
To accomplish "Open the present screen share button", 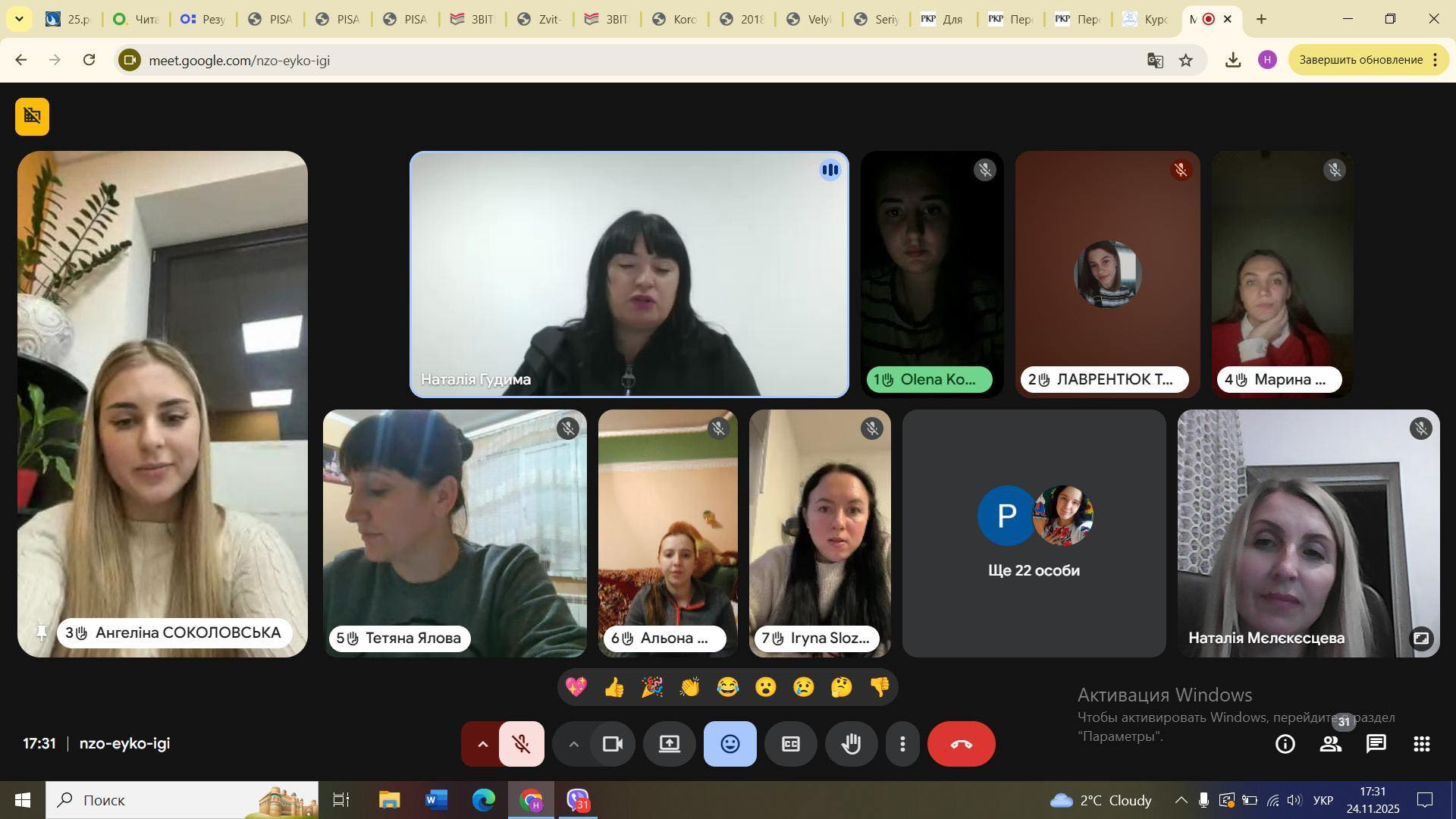I will tap(669, 744).
